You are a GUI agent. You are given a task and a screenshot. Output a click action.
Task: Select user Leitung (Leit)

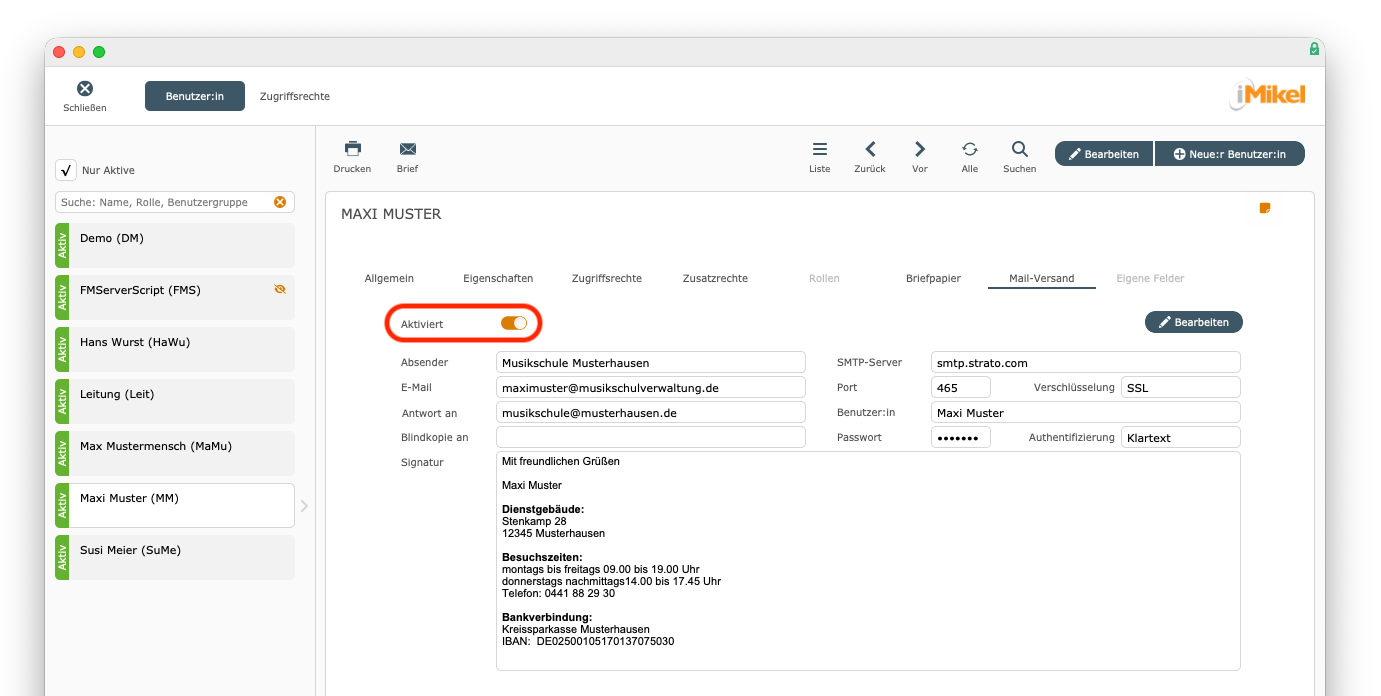tap(175, 401)
